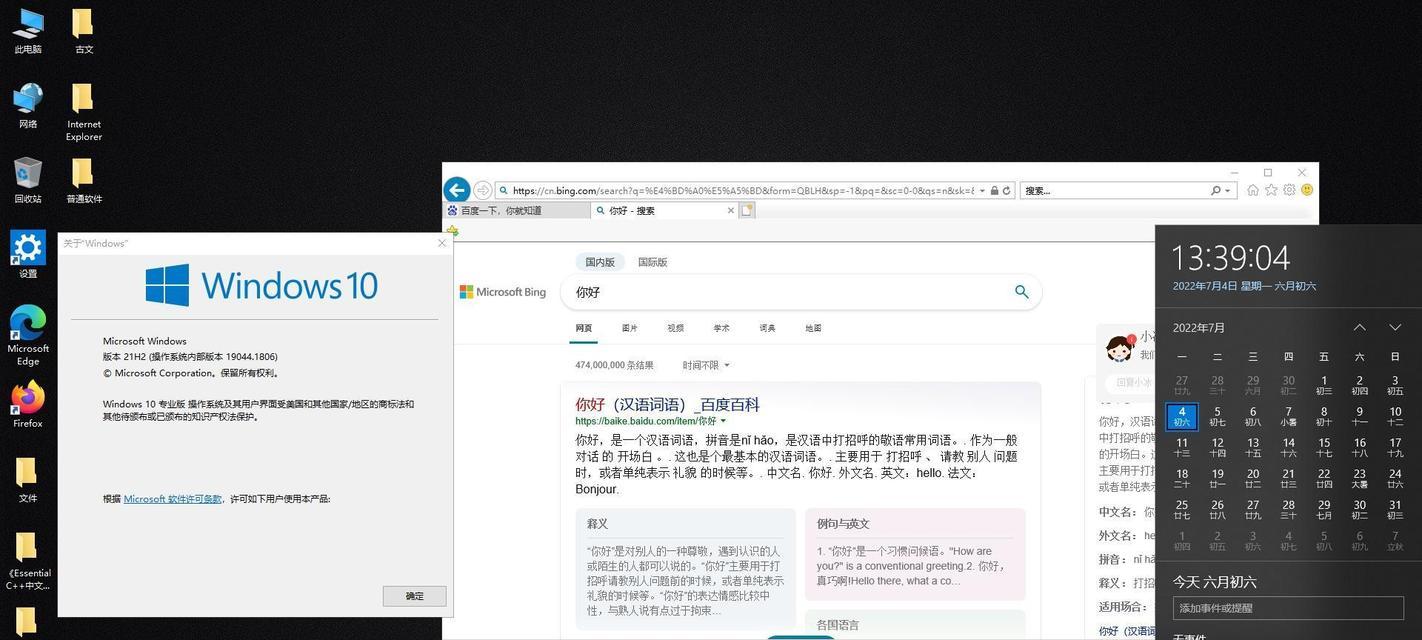1422x640 pixels.
Task: Select July 15 in the calendar
Action: 1324,447
